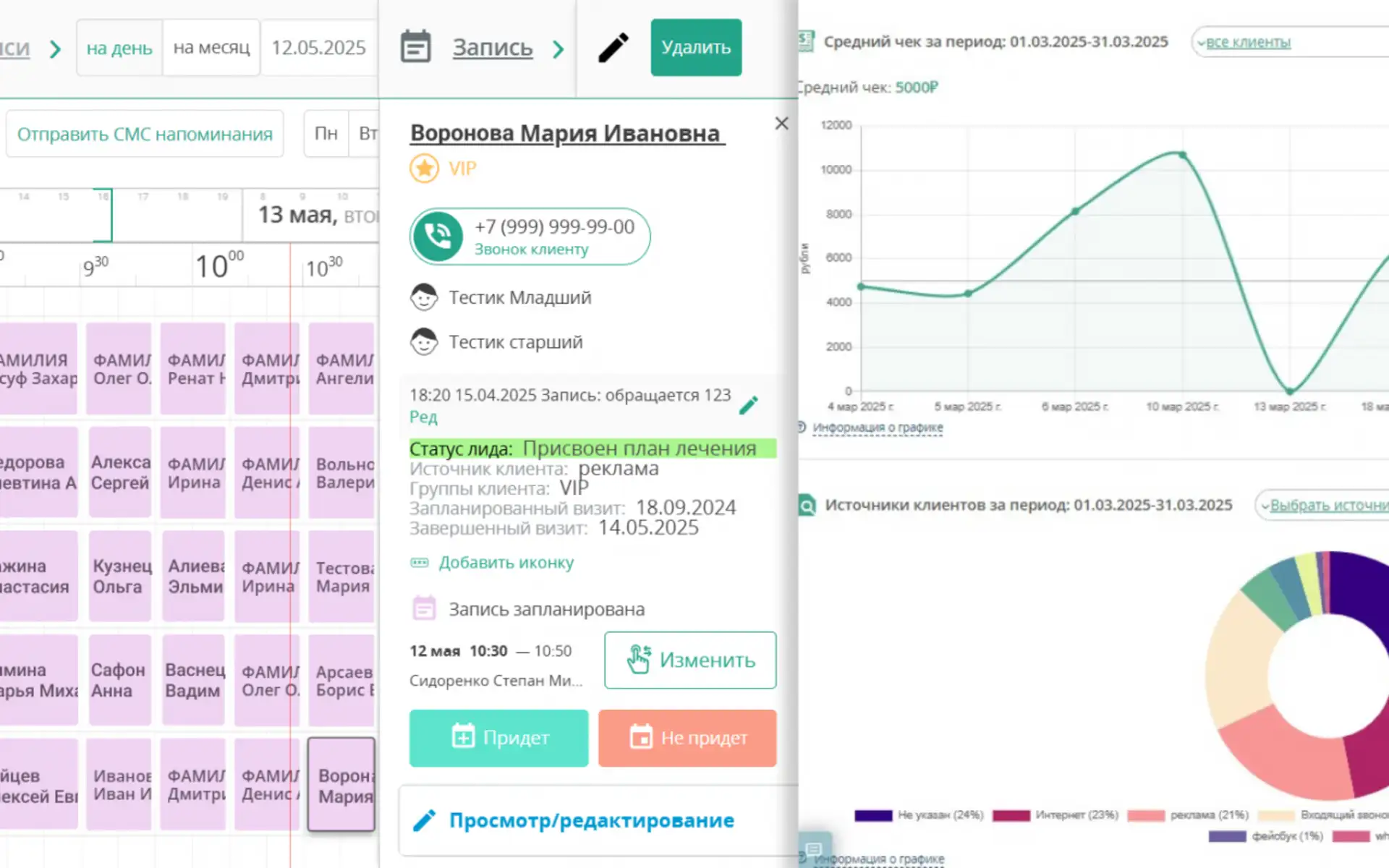This screenshot has height=868, width=1389.
Task: Click the green phone call icon
Action: point(438,237)
